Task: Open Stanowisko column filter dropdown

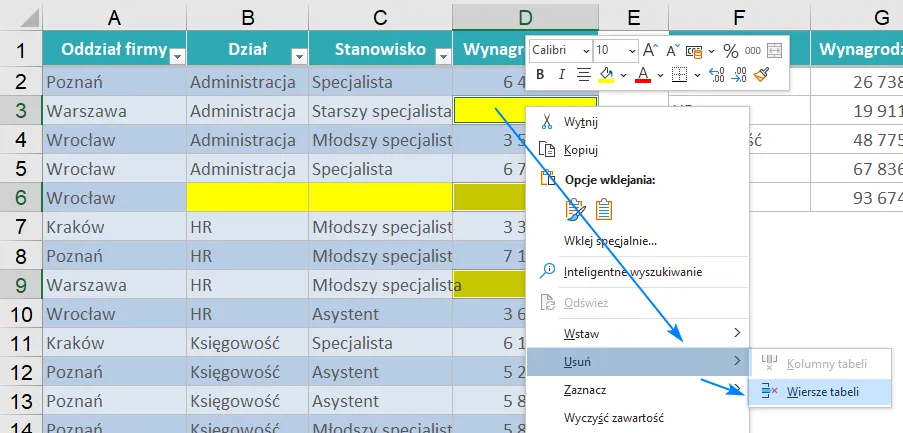Action: (x=443, y=56)
